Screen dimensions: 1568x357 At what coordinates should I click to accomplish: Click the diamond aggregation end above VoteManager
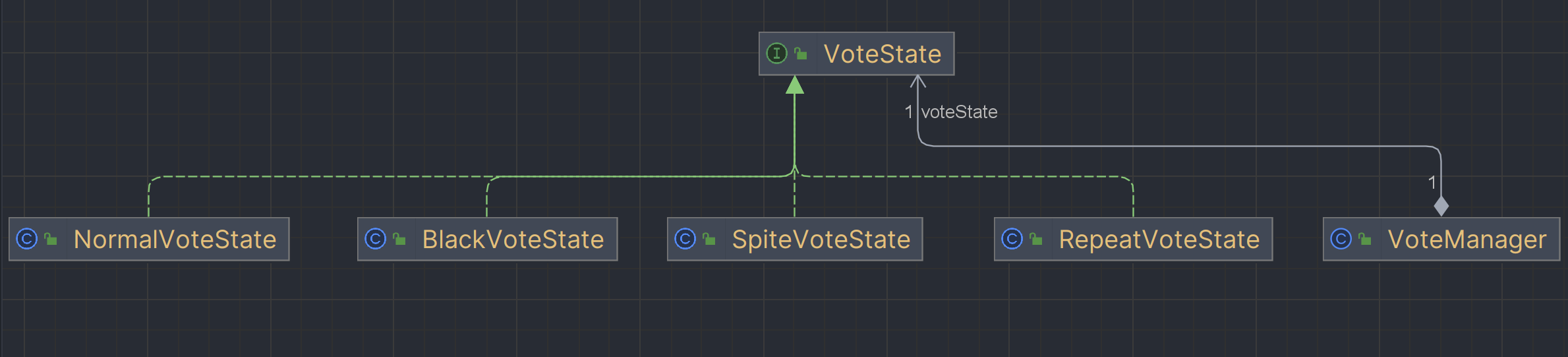pos(1441,206)
